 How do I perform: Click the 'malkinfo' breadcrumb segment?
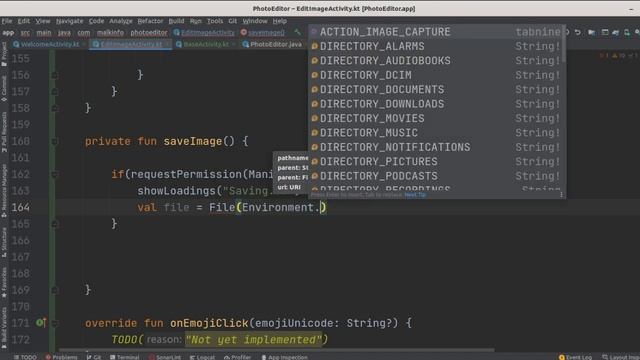click(x=110, y=33)
